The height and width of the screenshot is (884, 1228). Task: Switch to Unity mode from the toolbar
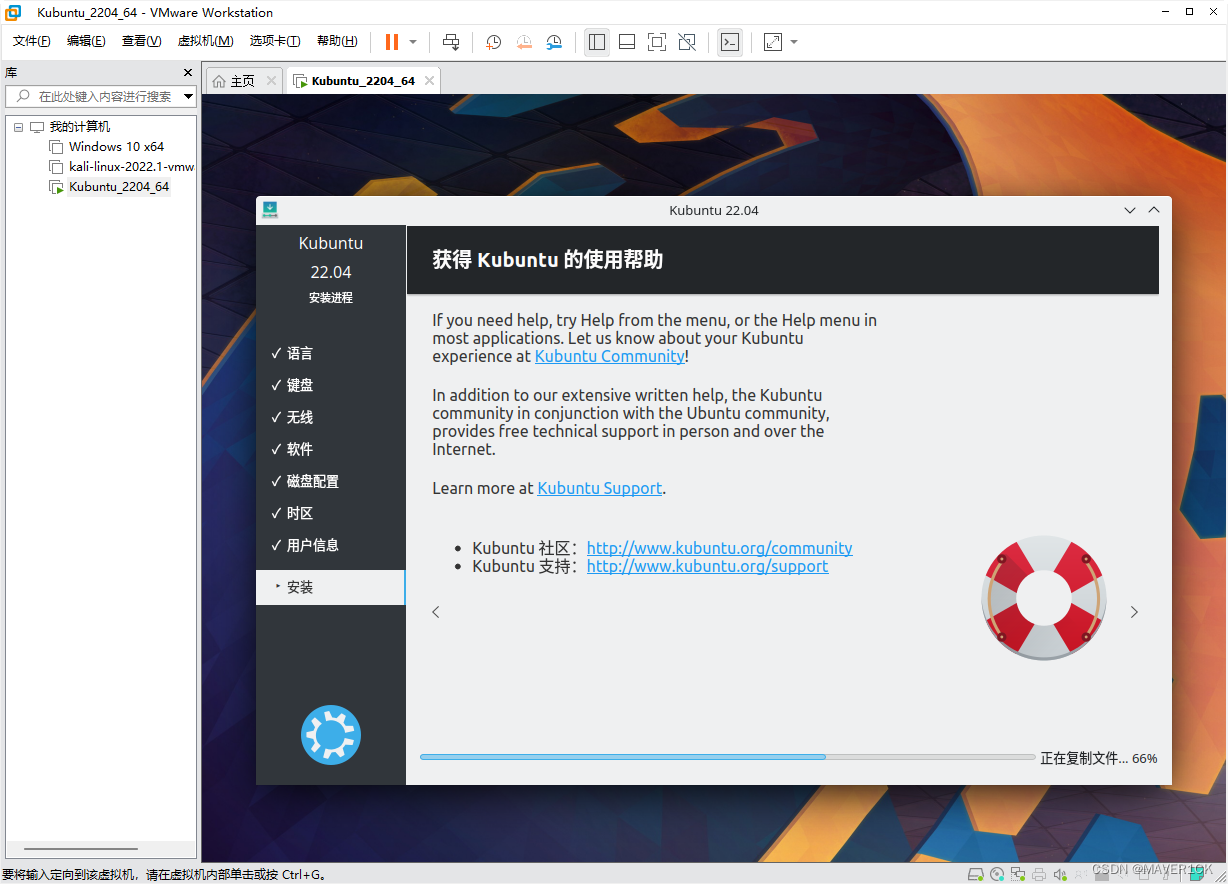(687, 42)
